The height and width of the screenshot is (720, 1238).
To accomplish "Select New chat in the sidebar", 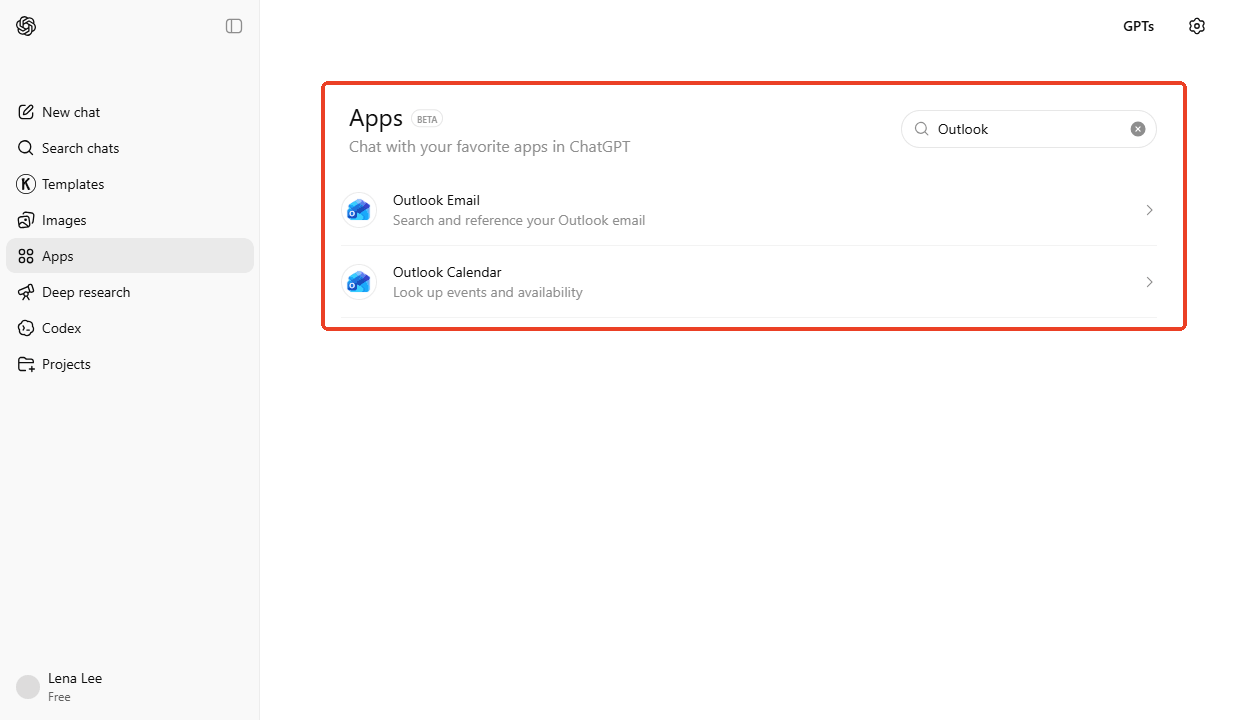I will (x=70, y=111).
